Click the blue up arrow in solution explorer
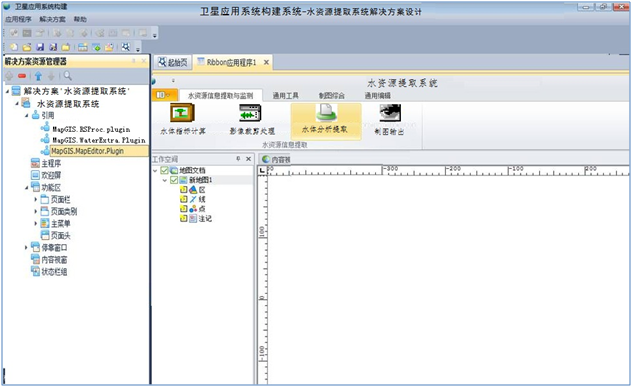633x387 pixels. point(38,76)
